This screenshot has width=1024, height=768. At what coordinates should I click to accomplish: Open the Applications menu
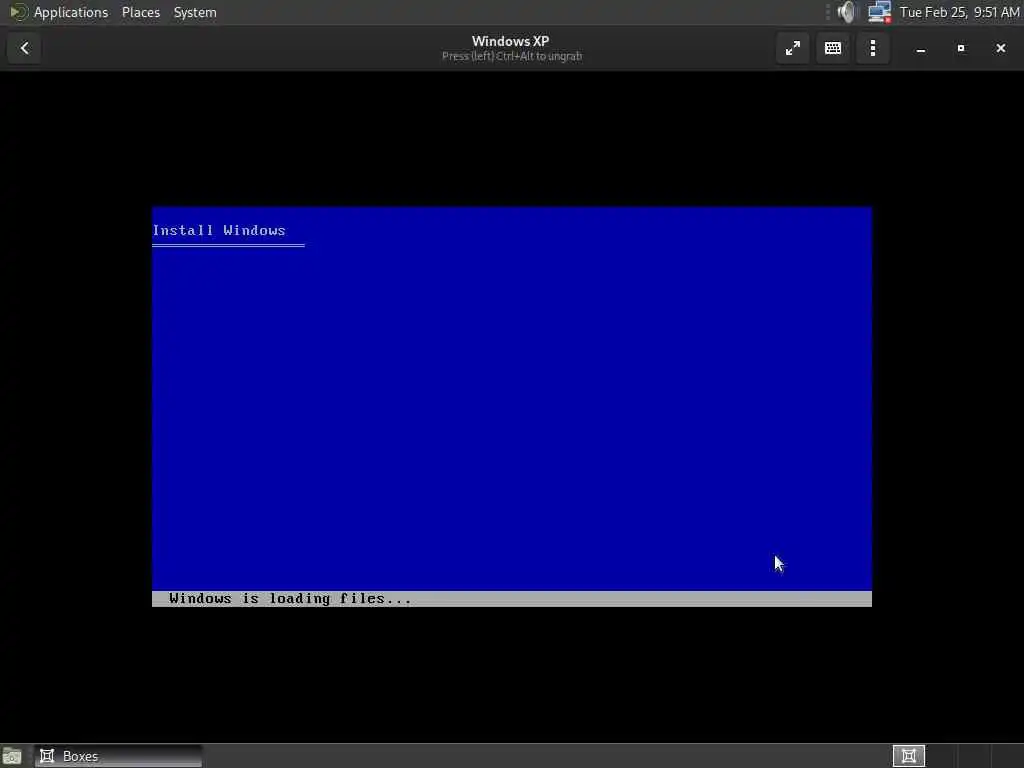pos(71,12)
